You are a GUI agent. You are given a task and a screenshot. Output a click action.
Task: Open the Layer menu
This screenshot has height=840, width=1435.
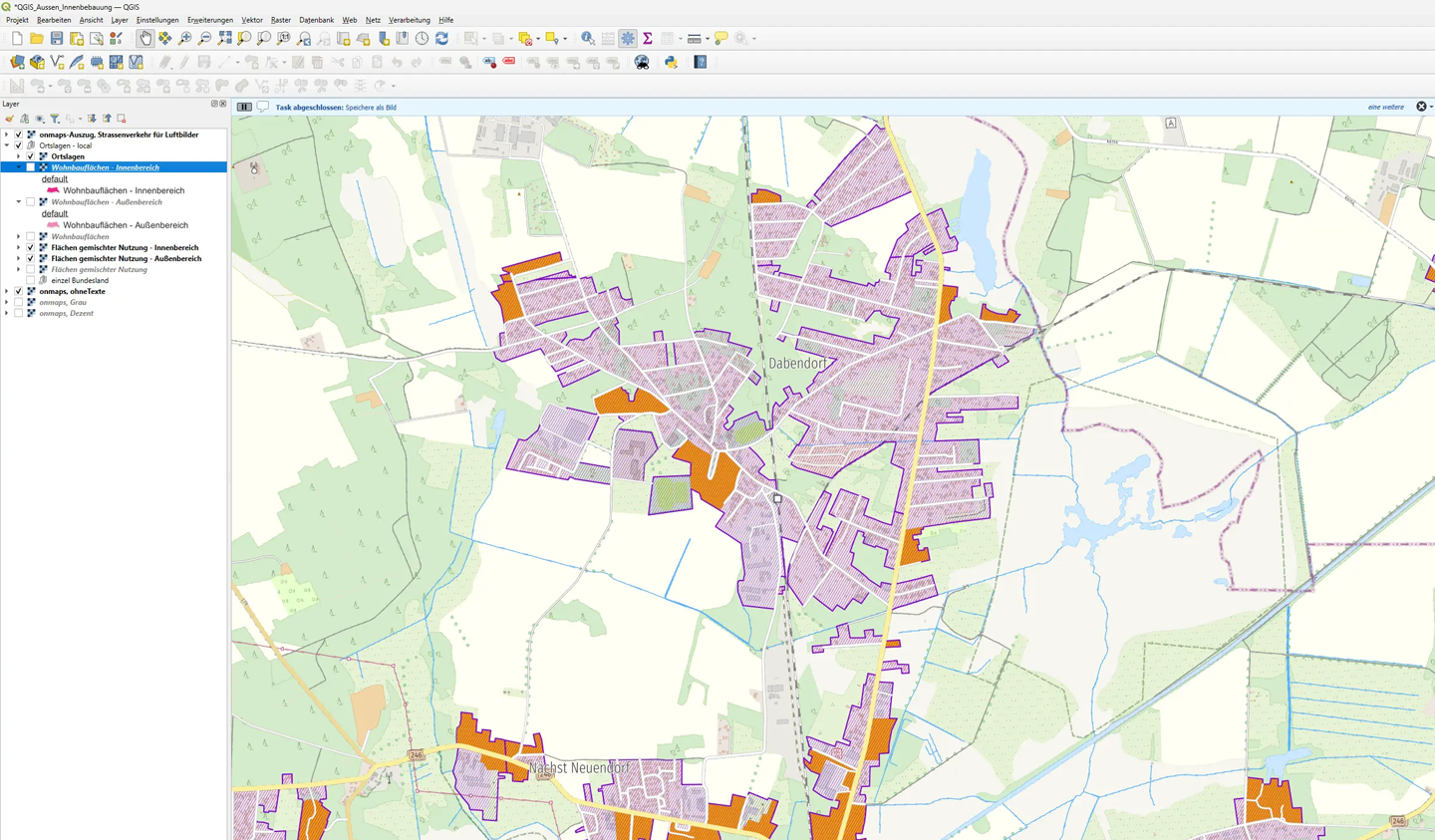(x=120, y=20)
